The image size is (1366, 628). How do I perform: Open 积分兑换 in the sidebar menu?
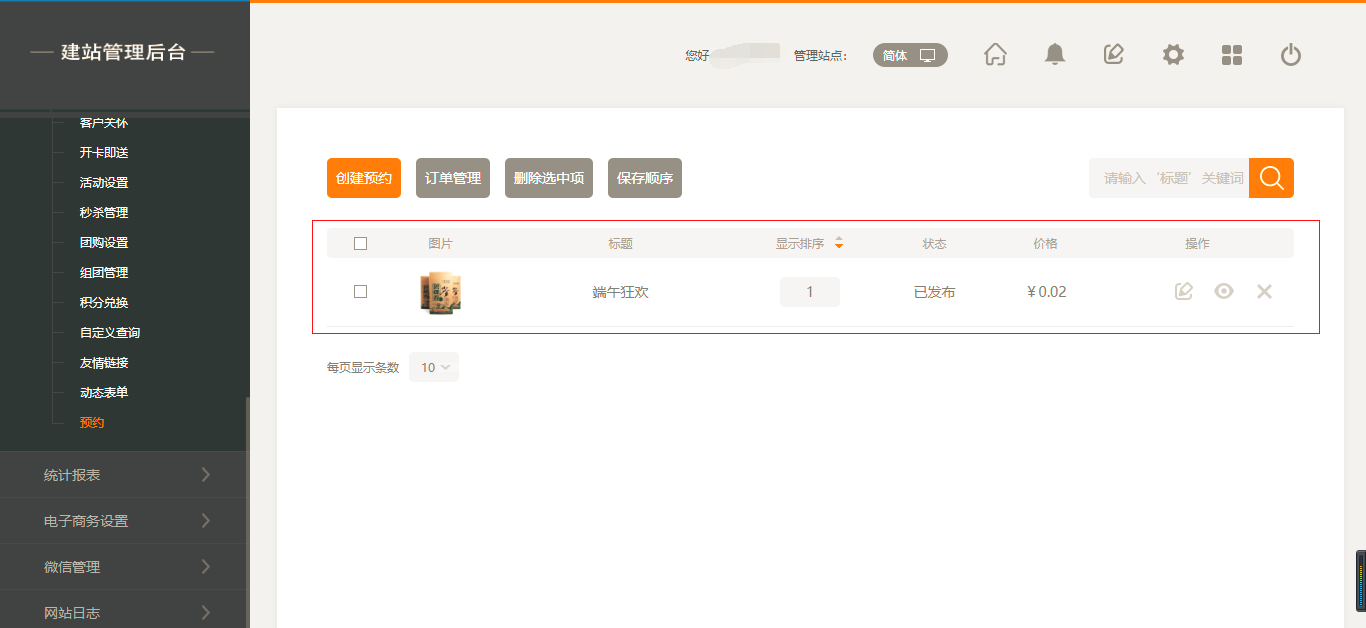pos(104,303)
